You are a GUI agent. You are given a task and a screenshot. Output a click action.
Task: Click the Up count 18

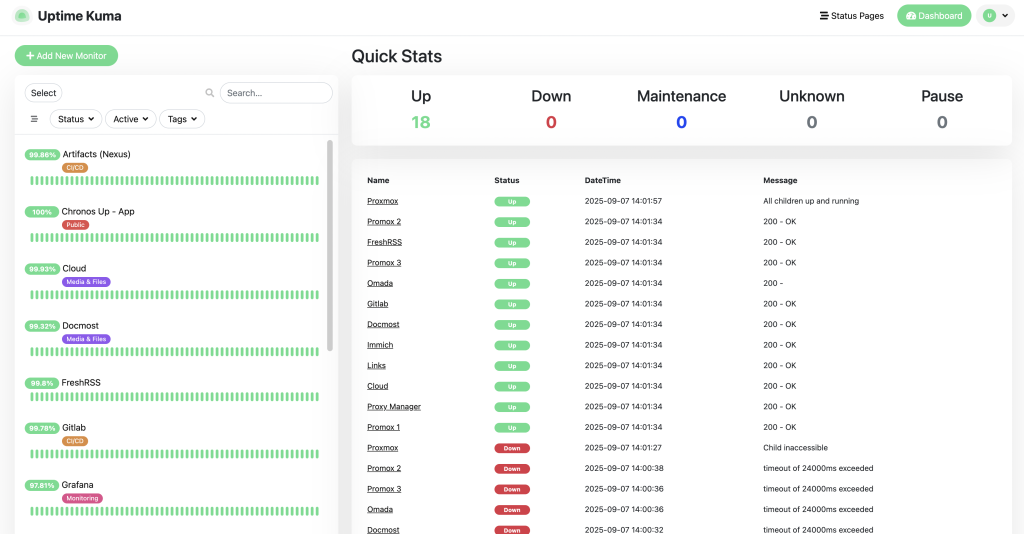pos(421,122)
